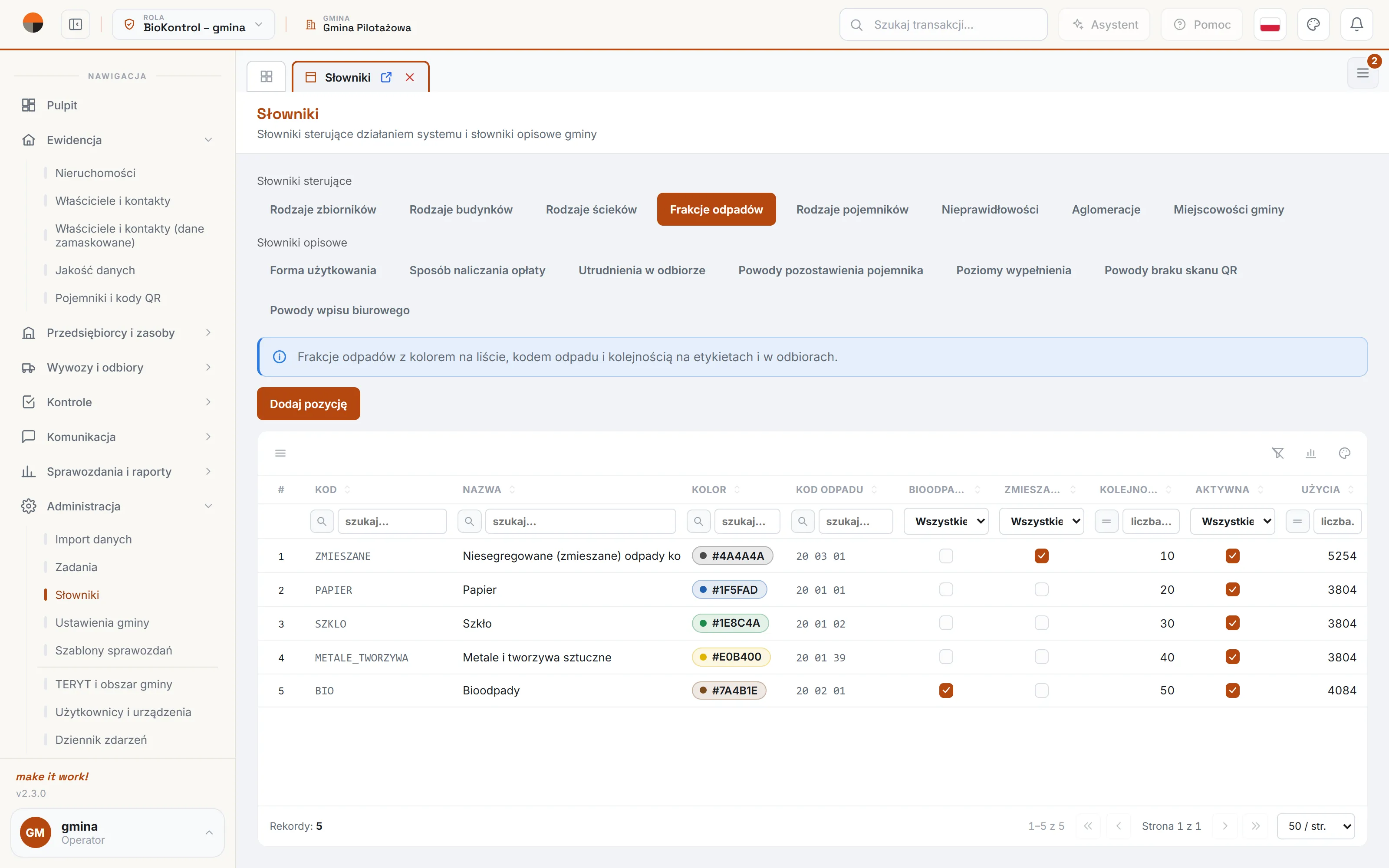Open gmina Operator user menu
Image resolution: width=1389 pixels, height=868 pixels.
(118, 832)
